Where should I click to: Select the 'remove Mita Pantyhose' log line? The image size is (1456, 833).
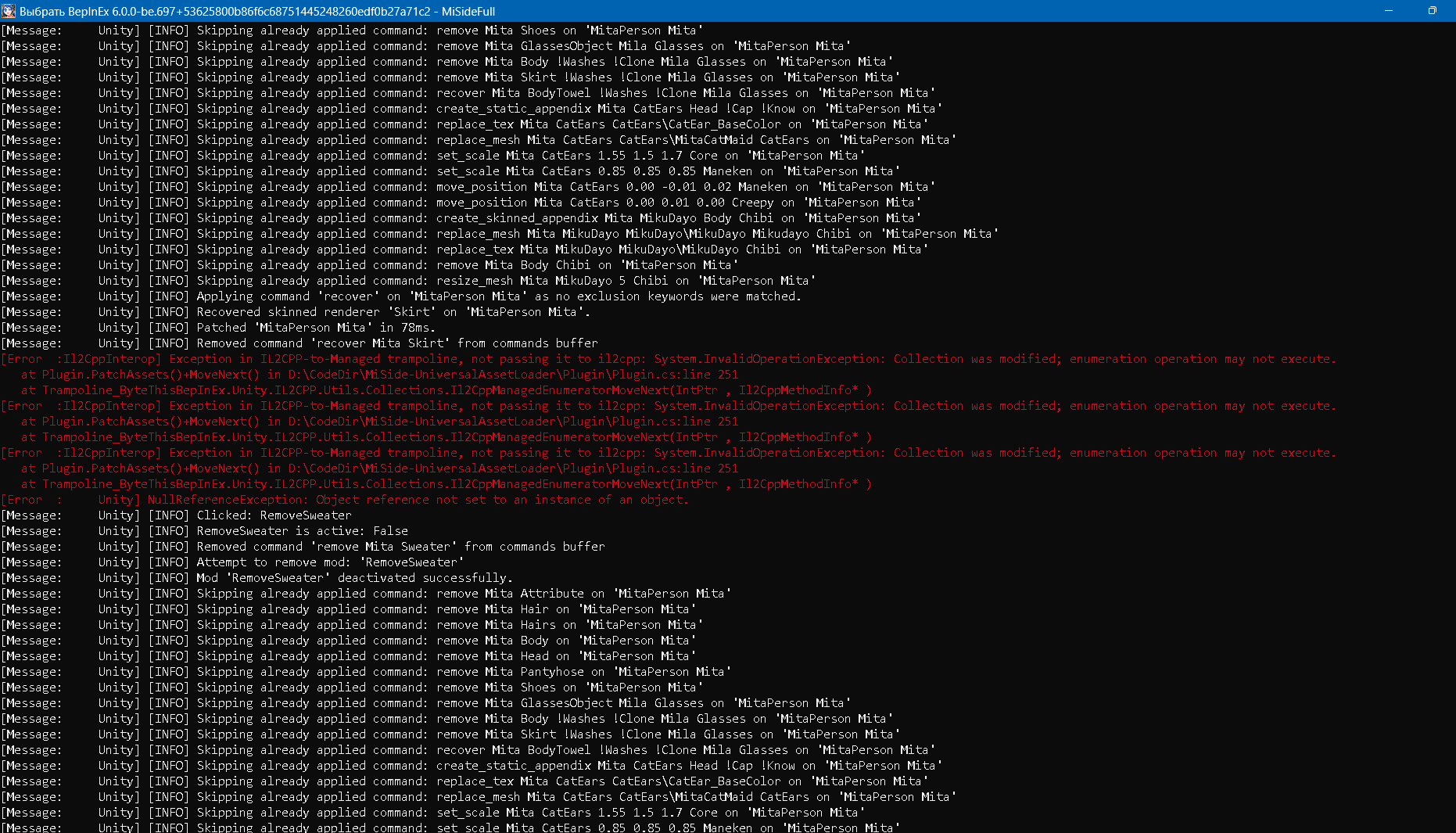[x=463, y=672]
